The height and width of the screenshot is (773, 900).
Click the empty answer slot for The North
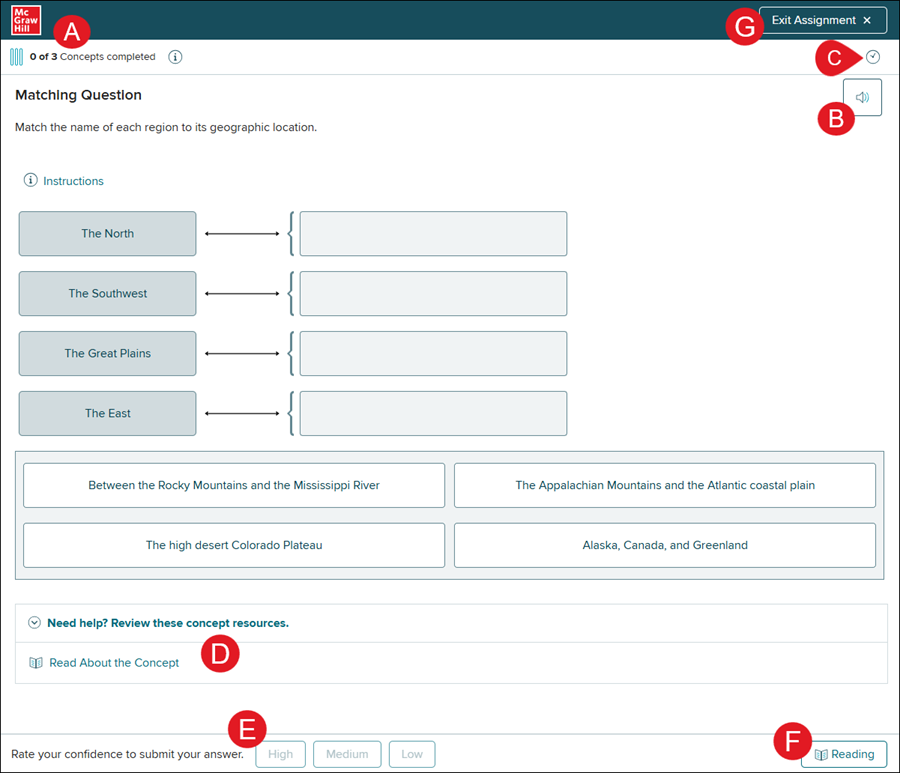click(433, 234)
